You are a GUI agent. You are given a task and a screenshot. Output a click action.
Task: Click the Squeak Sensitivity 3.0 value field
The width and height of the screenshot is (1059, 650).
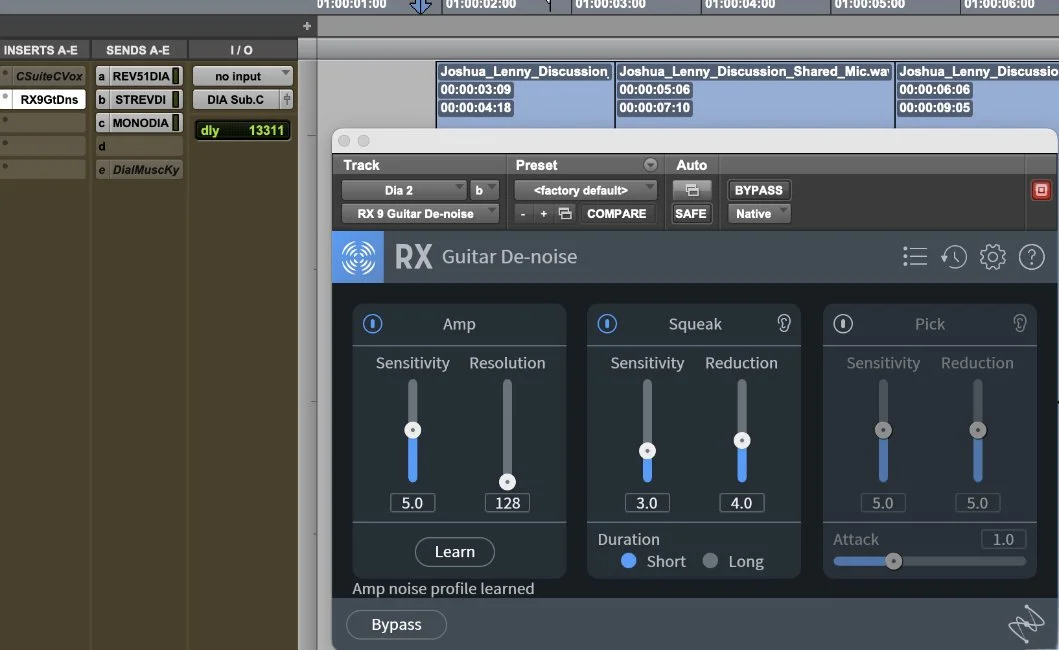click(647, 503)
